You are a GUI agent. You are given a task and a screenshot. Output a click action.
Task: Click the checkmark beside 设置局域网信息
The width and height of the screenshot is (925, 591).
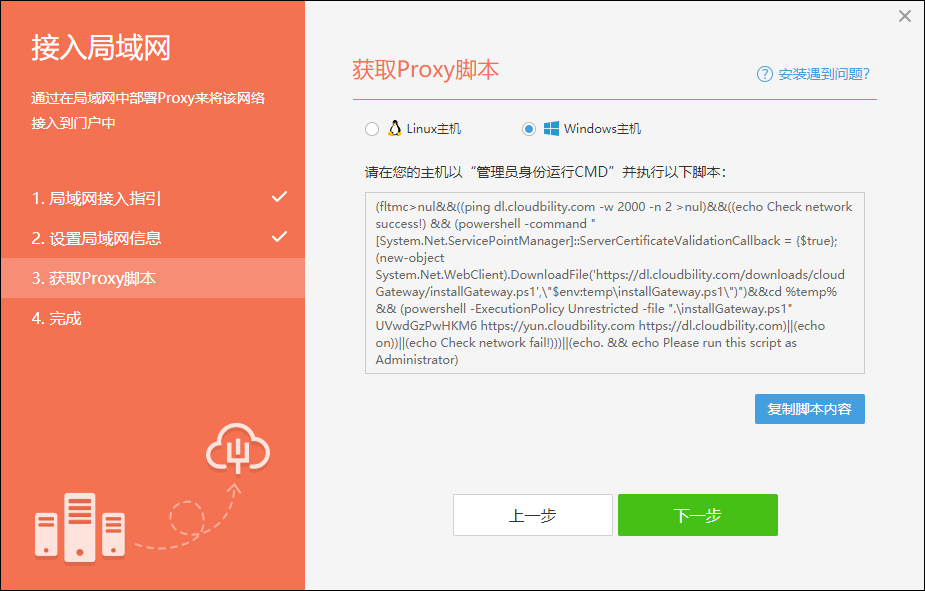(x=279, y=237)
